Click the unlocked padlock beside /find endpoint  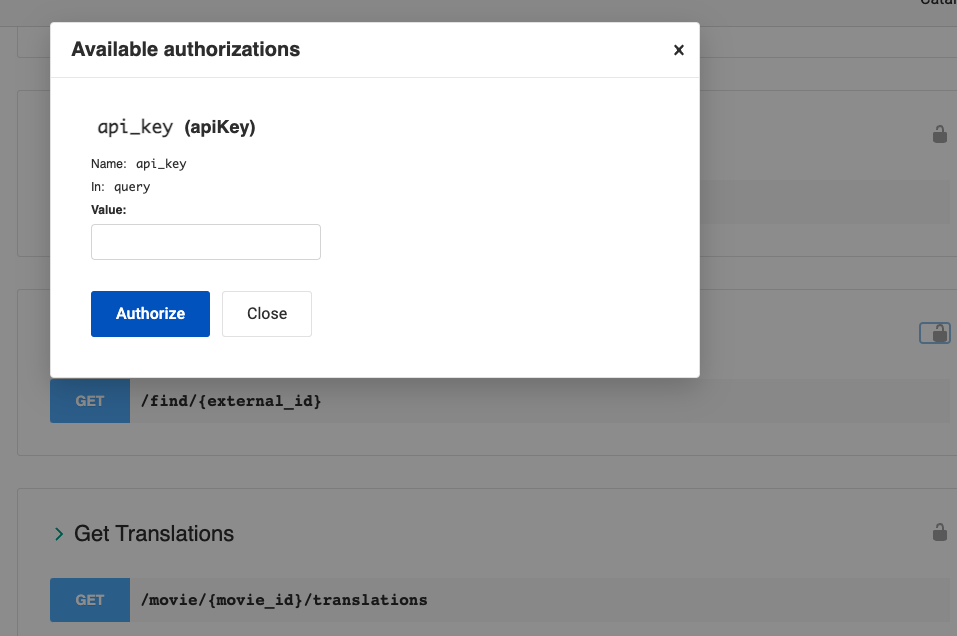click(935, 333)
